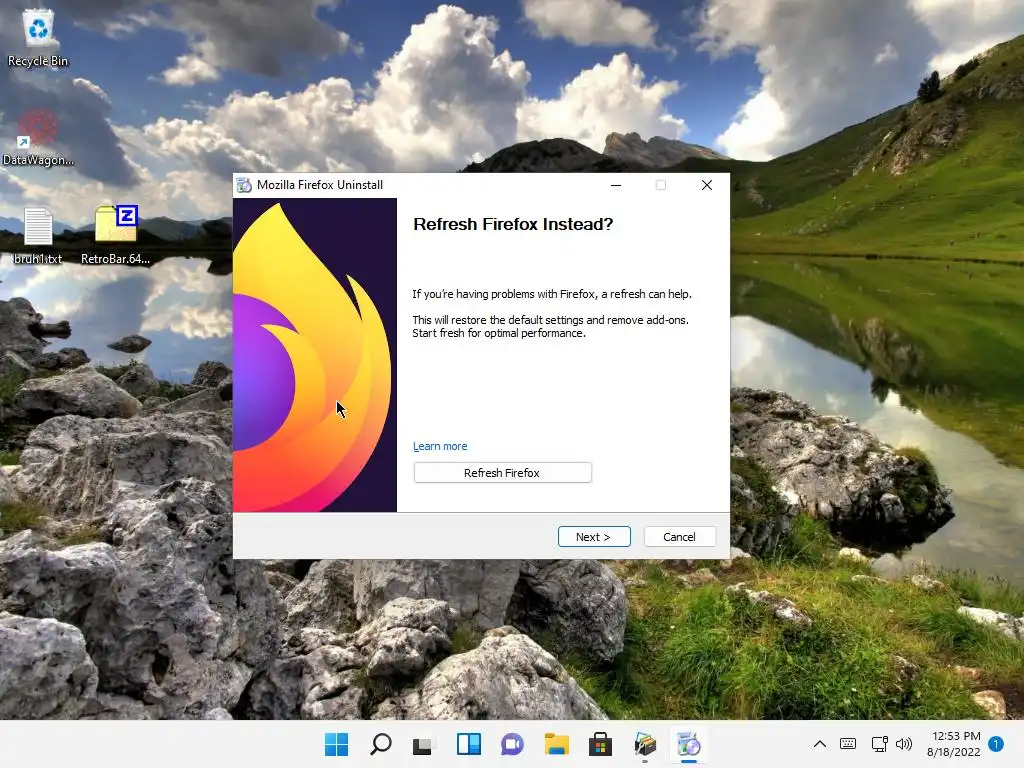Close the Mozilla Firefox Uninstall window
The width and height of the screenshot is (1024, 768).
click(707, 185)
